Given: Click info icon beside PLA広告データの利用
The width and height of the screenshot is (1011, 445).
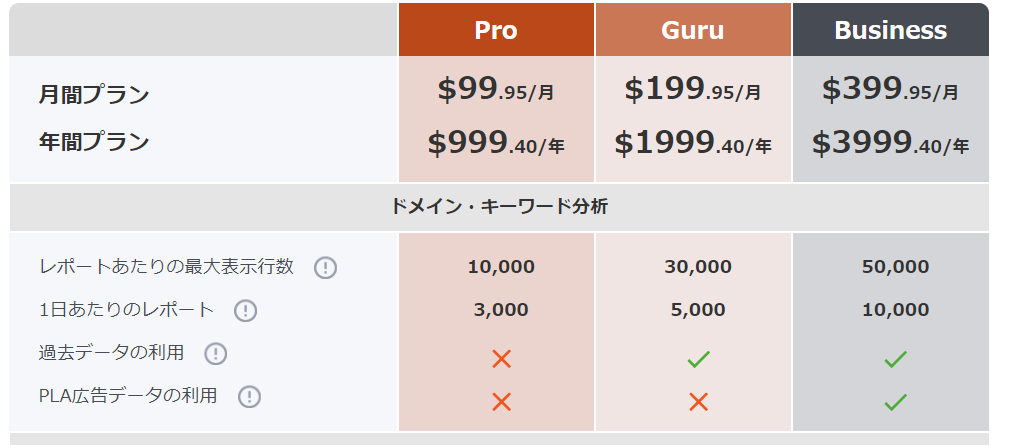Looking at the screenshot, I should (x=249, y=397).
